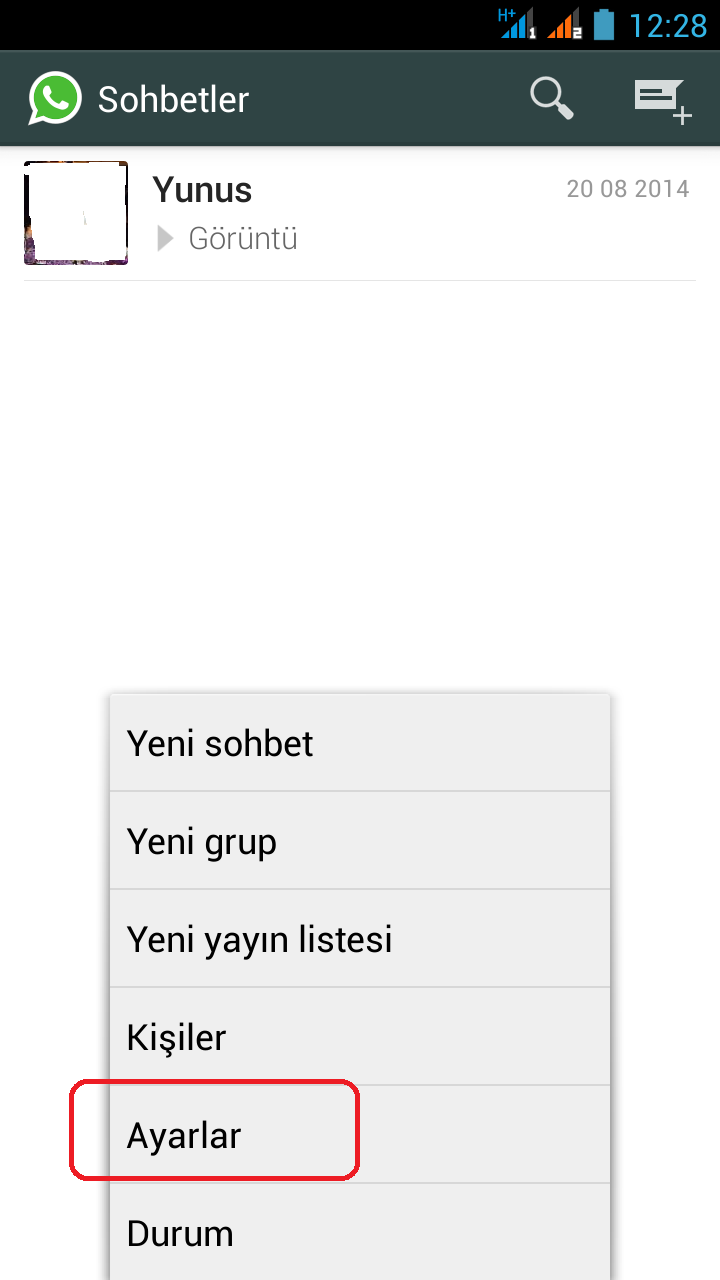Tap the SIM 1 signal indicator
Screen dimensions: 720x1280
point(518,23)
